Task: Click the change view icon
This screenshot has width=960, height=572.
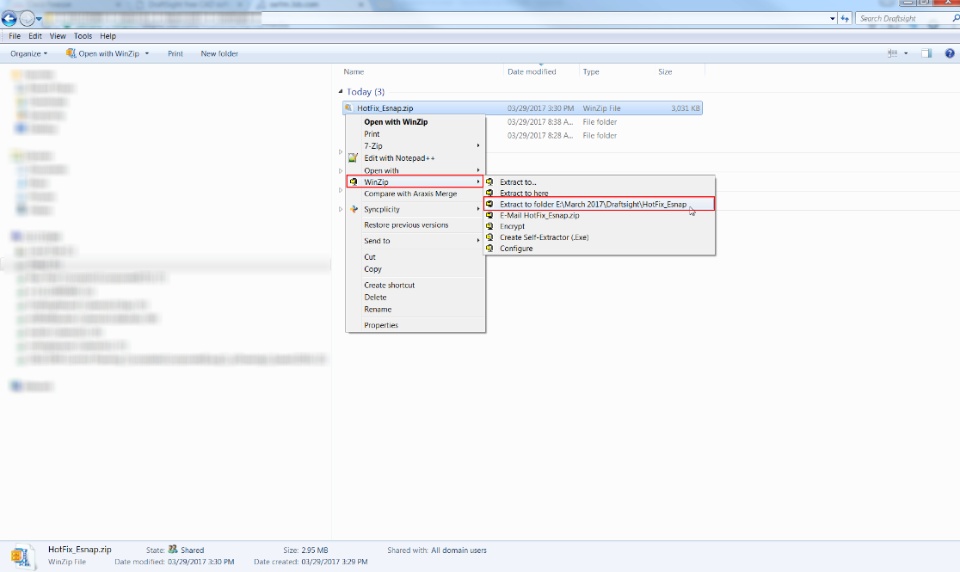Action: point(893,53)
